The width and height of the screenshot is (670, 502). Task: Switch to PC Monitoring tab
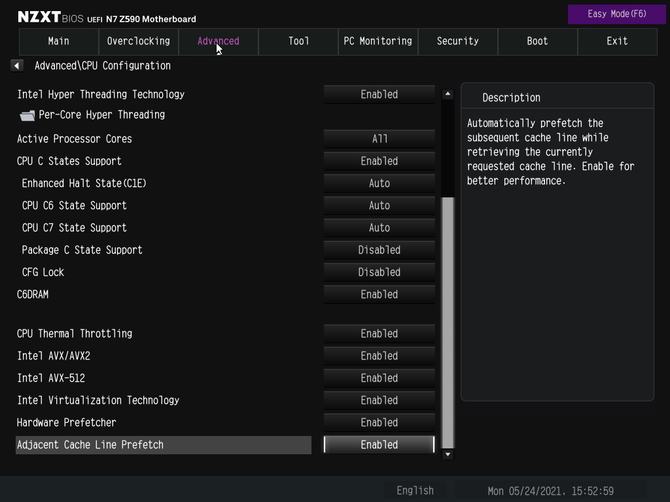(x=378, y=41)
